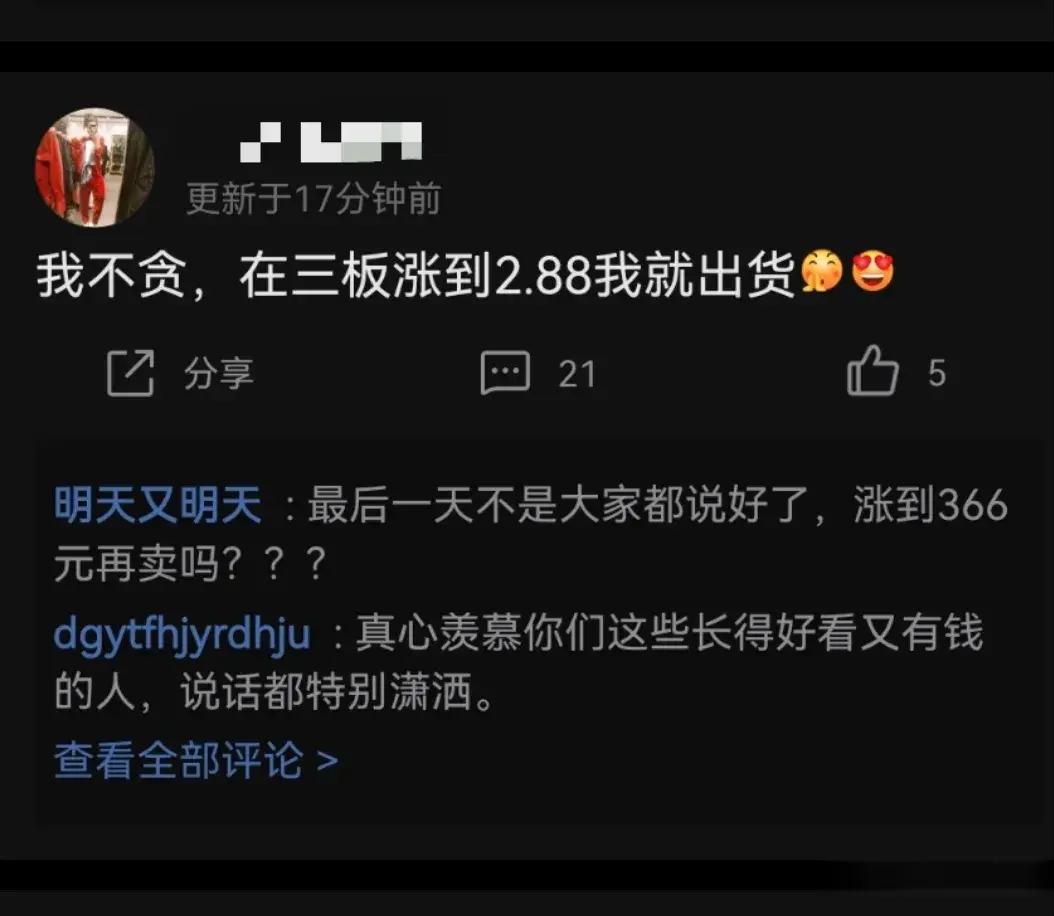Click the comment count 21

(577, 374)
